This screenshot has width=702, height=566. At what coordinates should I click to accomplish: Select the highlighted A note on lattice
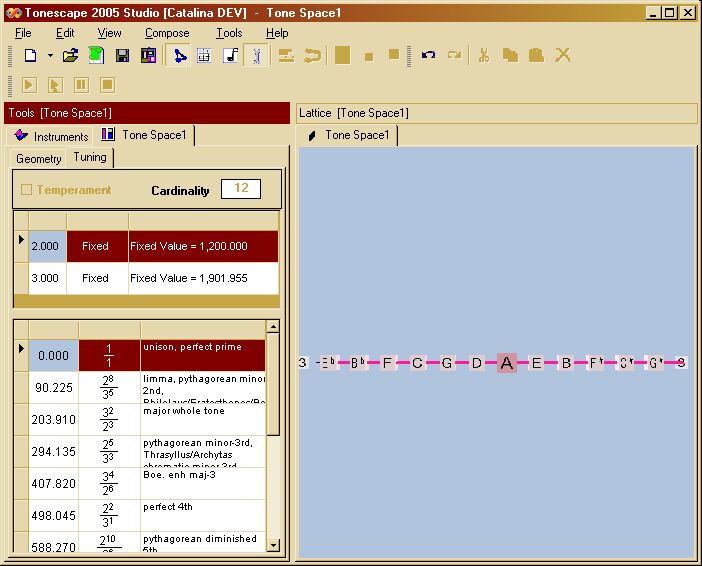coord(507,363)
